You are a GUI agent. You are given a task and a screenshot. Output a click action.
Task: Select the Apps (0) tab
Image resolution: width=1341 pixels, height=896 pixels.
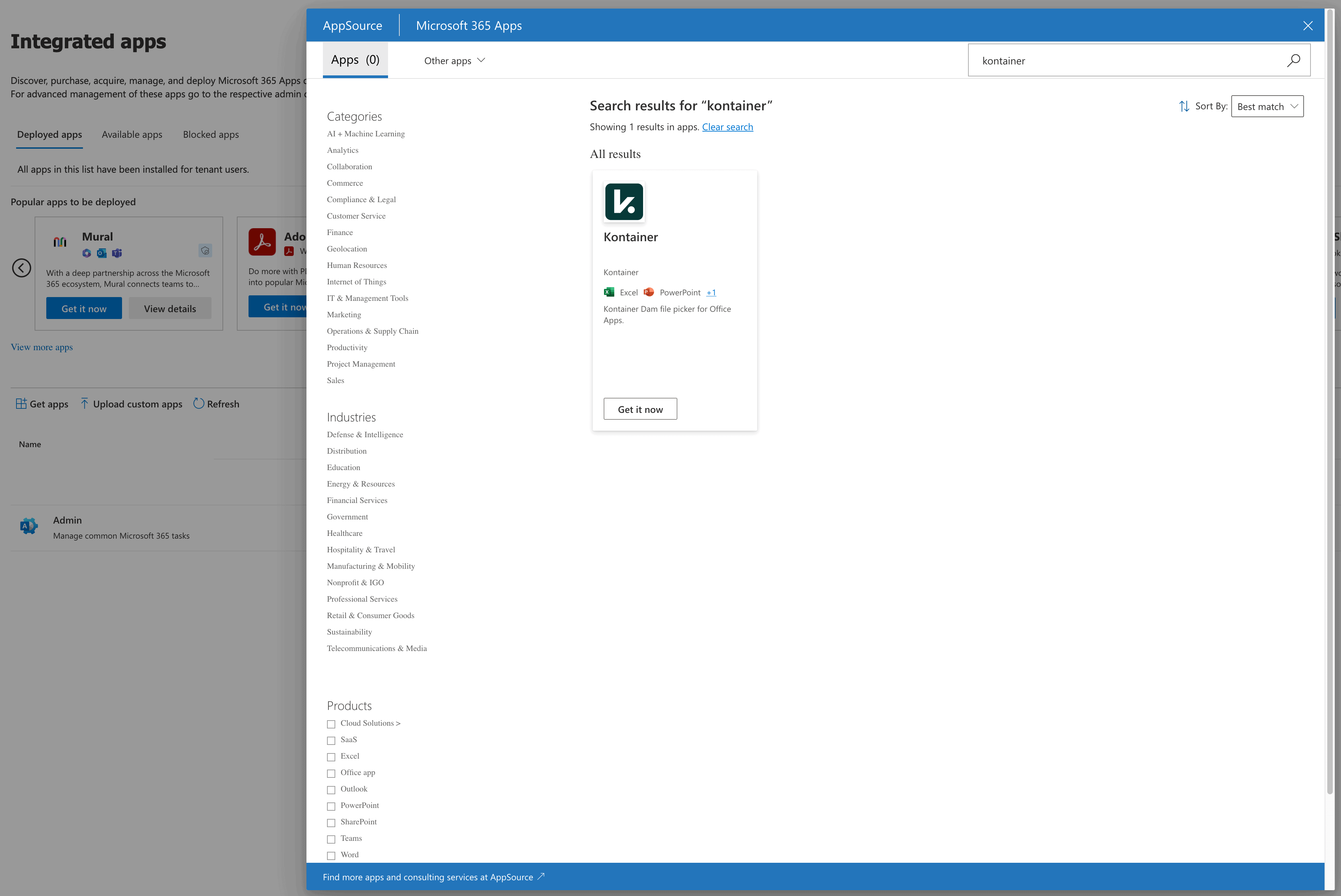click(x=355, y=60)
